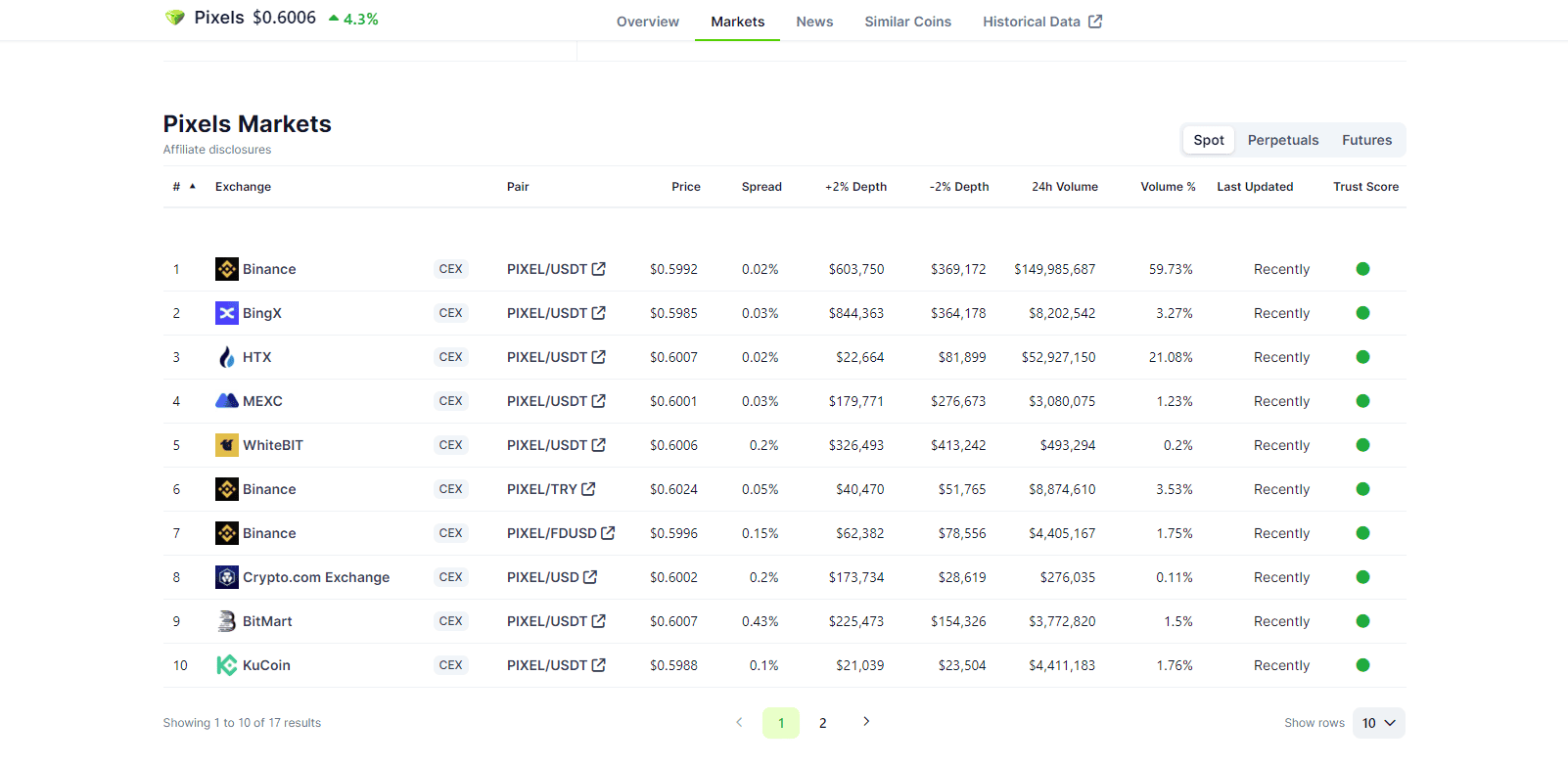Open the Similar Coins tab
The width and height of the screenshot is (1568, 766).
tap(907, 22)
